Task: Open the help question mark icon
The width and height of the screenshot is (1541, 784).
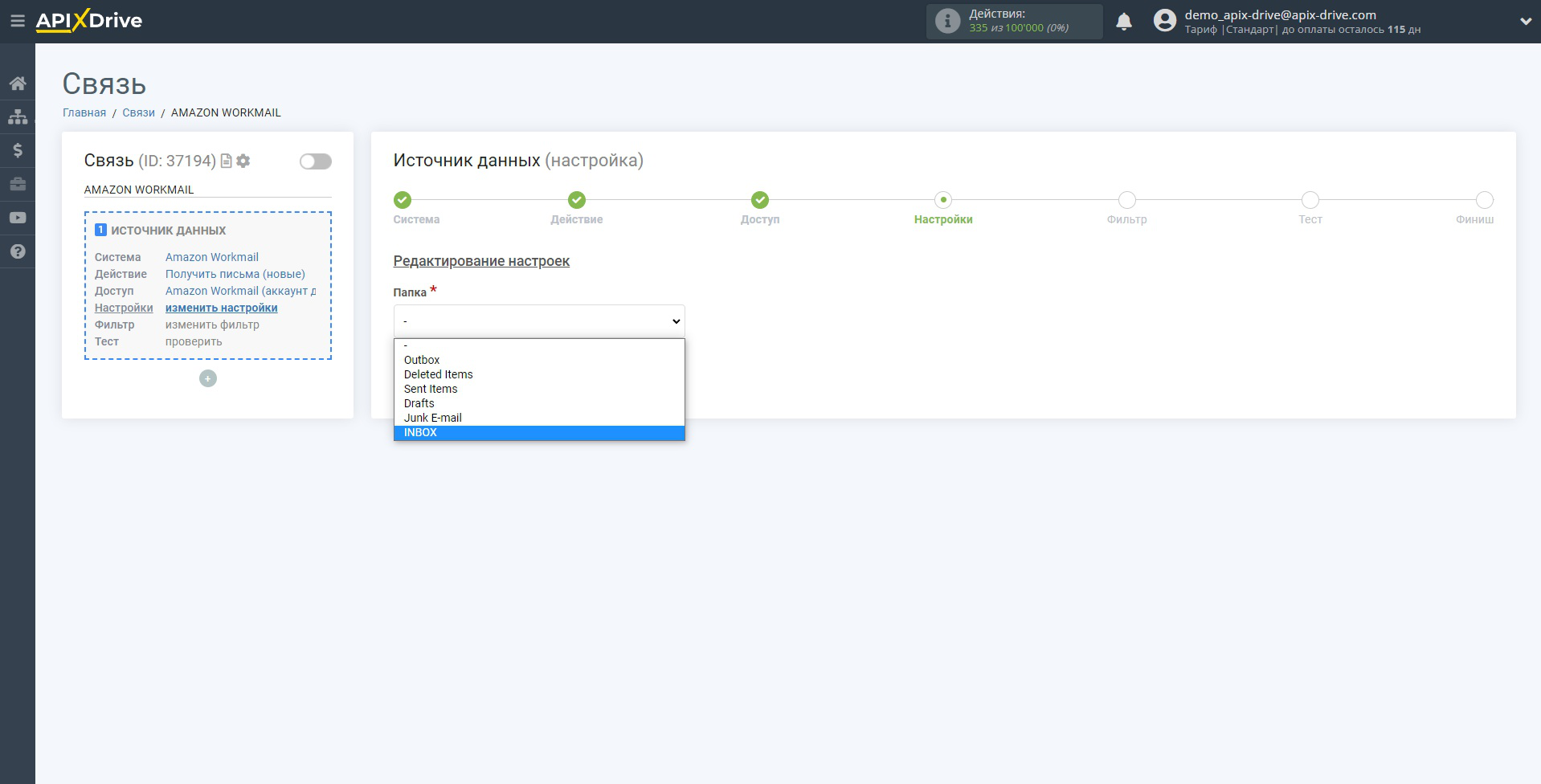Action: pyautogui.click(x=18, y=251)
